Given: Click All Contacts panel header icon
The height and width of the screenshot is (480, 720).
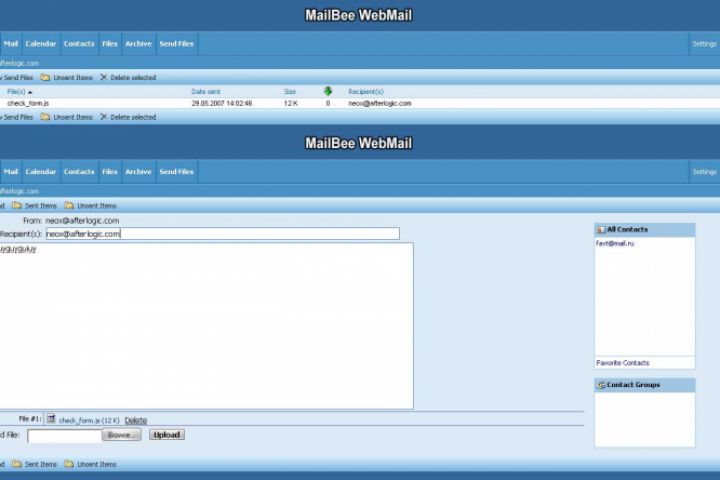Looking at the screenshot, I should click(601, 230).
